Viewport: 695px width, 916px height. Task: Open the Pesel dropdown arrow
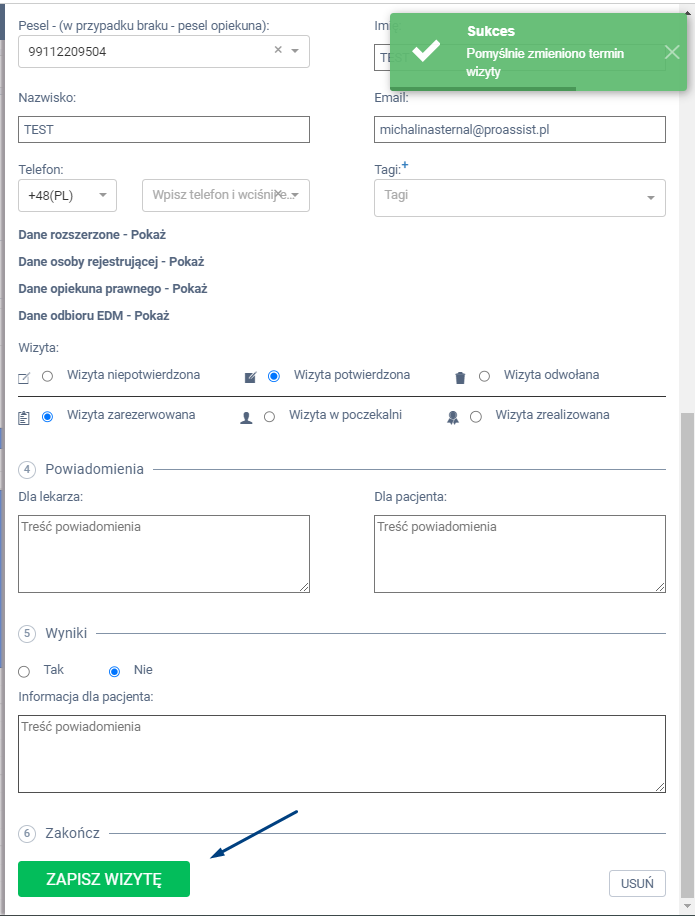click(x=295, y=51)
